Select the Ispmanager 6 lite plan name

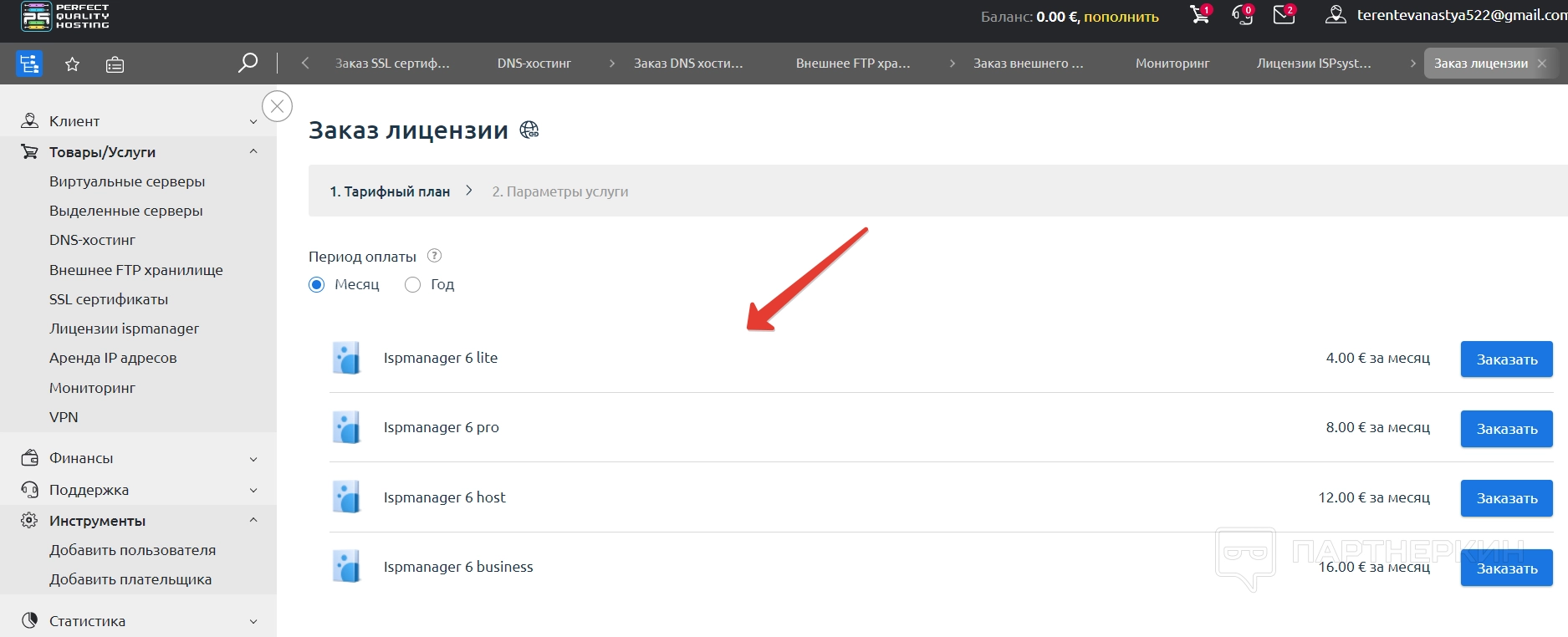pos(441,358)
